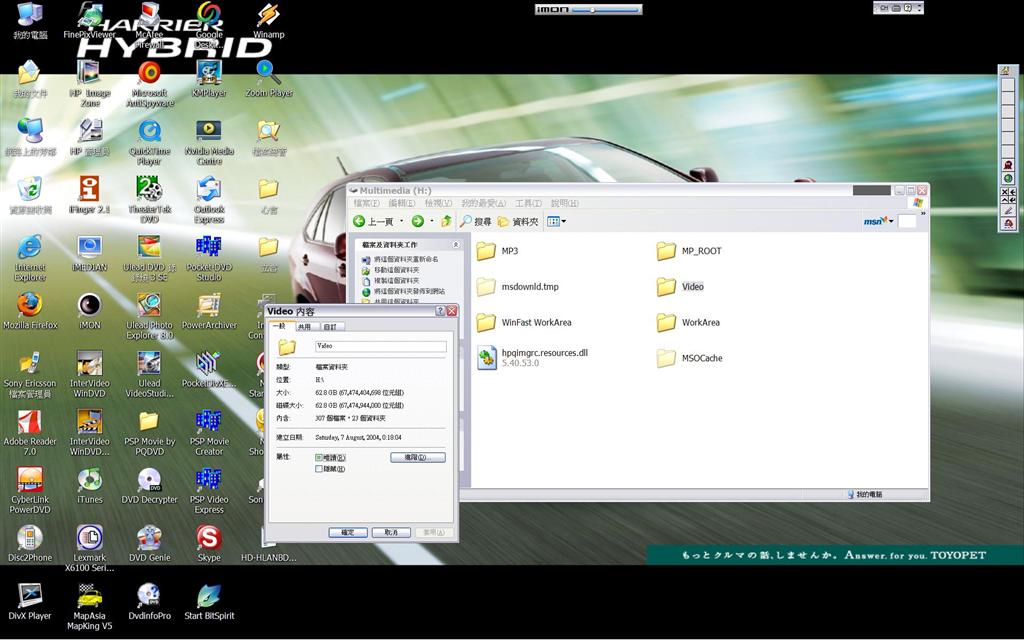Click the OK (確定) button in Properties
The image size is (1024, 640).
347,532
